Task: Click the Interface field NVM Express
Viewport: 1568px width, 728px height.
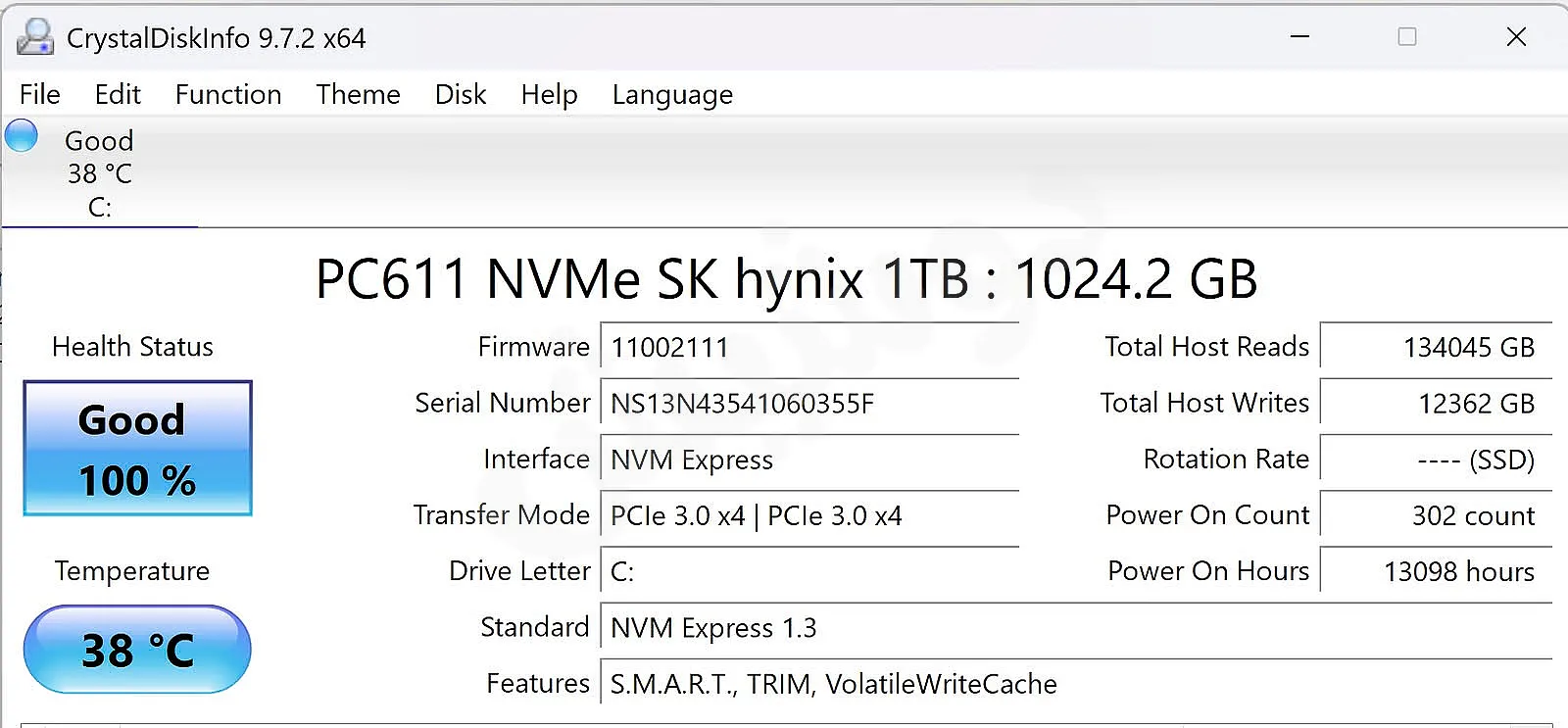Action: pyautogui.click(x=809, y=459)
